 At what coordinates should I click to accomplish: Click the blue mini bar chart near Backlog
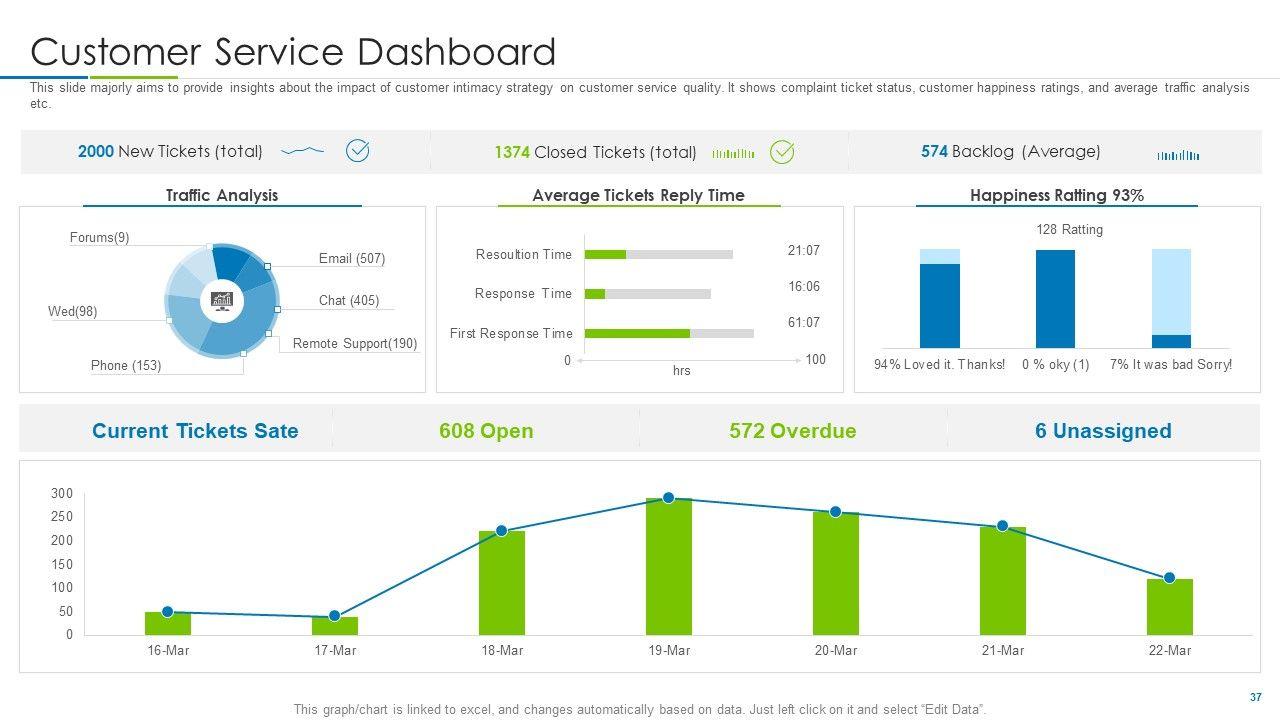coord(1178,155)
